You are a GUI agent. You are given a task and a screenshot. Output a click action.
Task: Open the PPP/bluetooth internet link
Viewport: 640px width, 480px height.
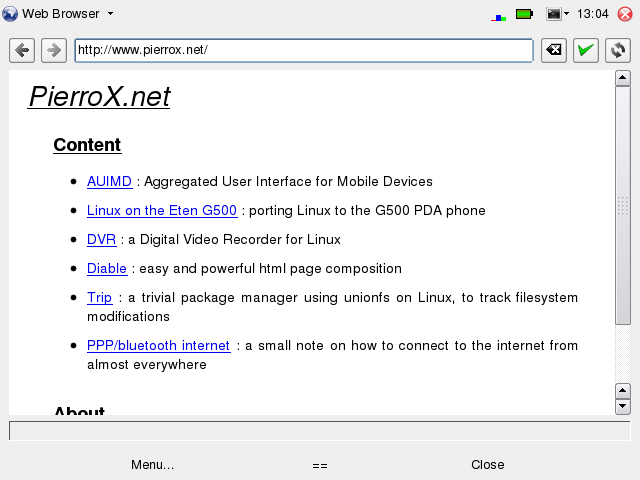coord(159,346)
